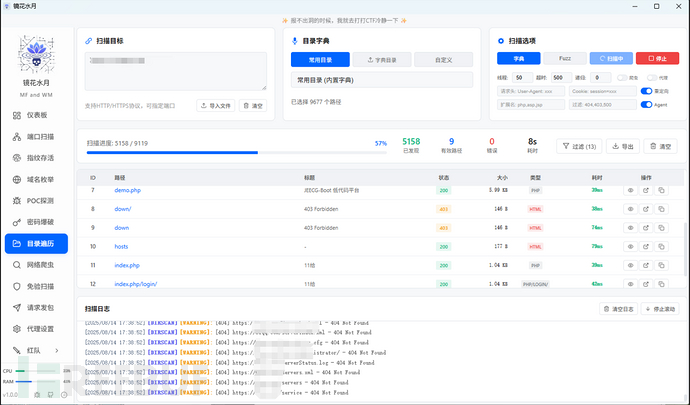The width and height of the screenshot is (690, 405).
Task: Click 清空日志 to clear log
Action: [x=618, y=309]
